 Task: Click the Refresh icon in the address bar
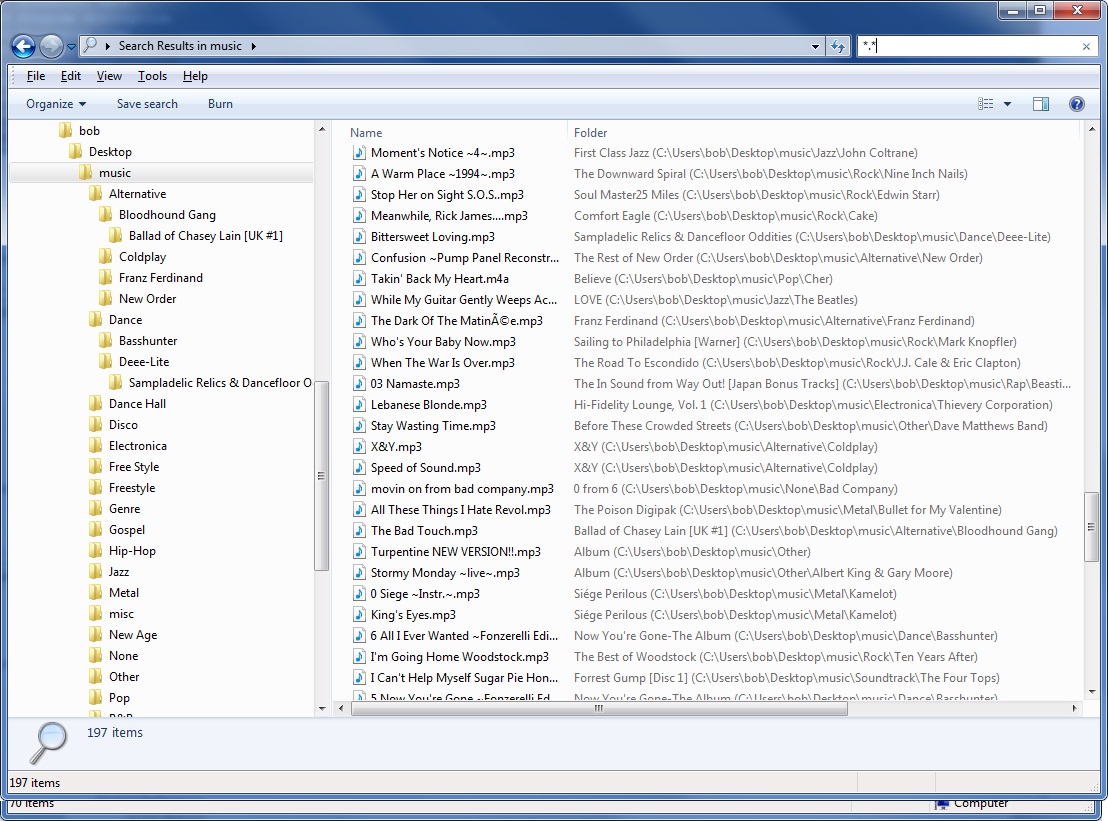pos(838,46)
